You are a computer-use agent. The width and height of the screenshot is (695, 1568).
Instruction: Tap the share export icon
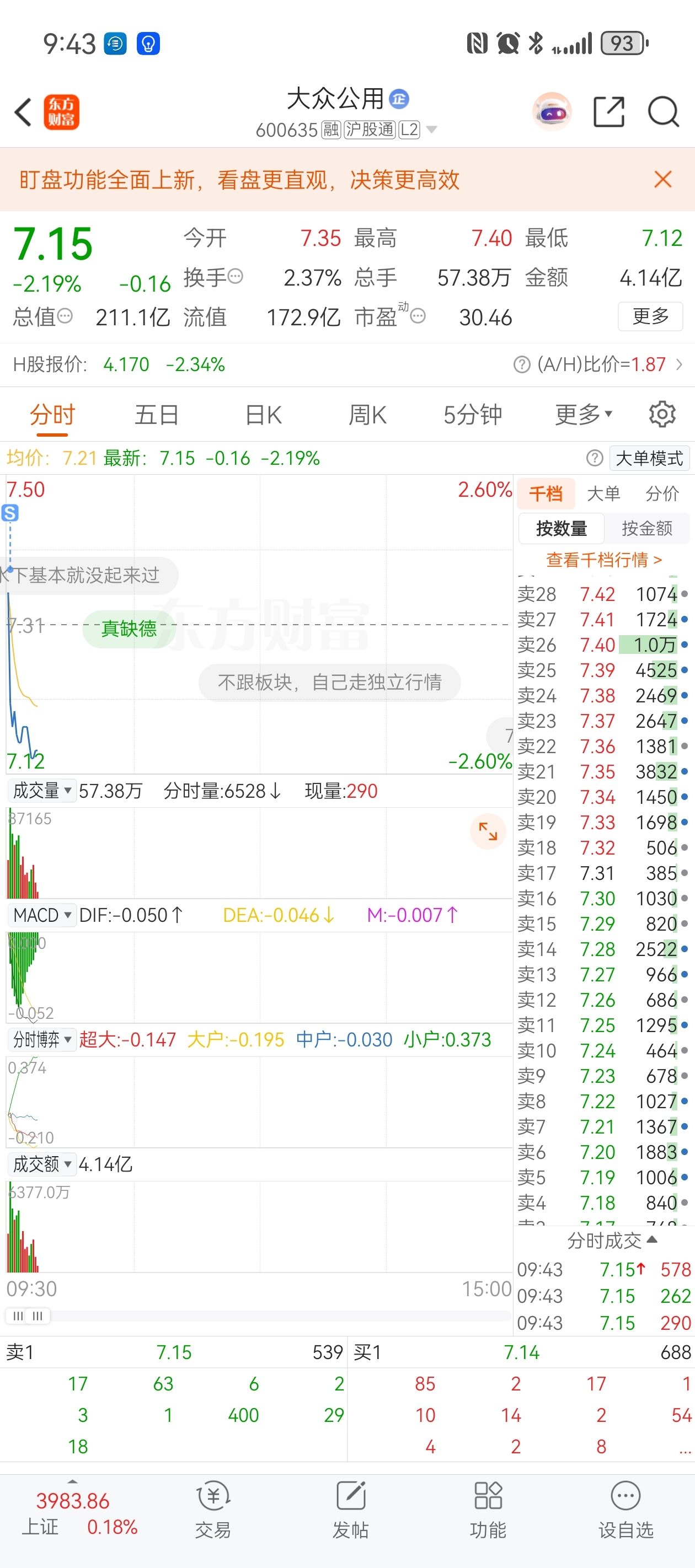point(608,112)
